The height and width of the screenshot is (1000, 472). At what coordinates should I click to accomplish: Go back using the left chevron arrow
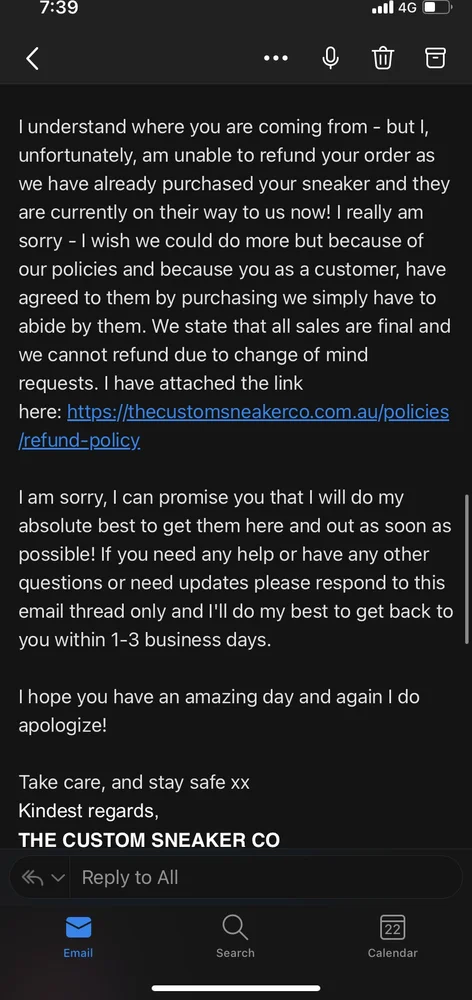(x=33, y=58)
